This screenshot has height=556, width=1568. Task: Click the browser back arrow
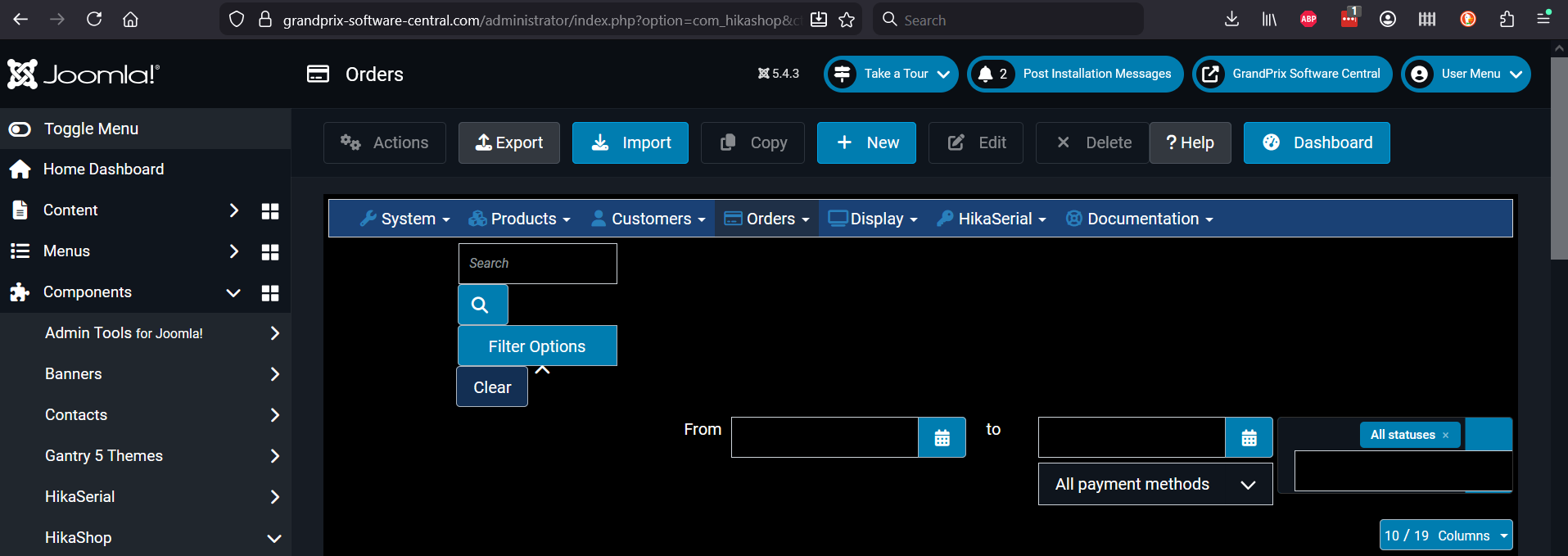[20, 19]
